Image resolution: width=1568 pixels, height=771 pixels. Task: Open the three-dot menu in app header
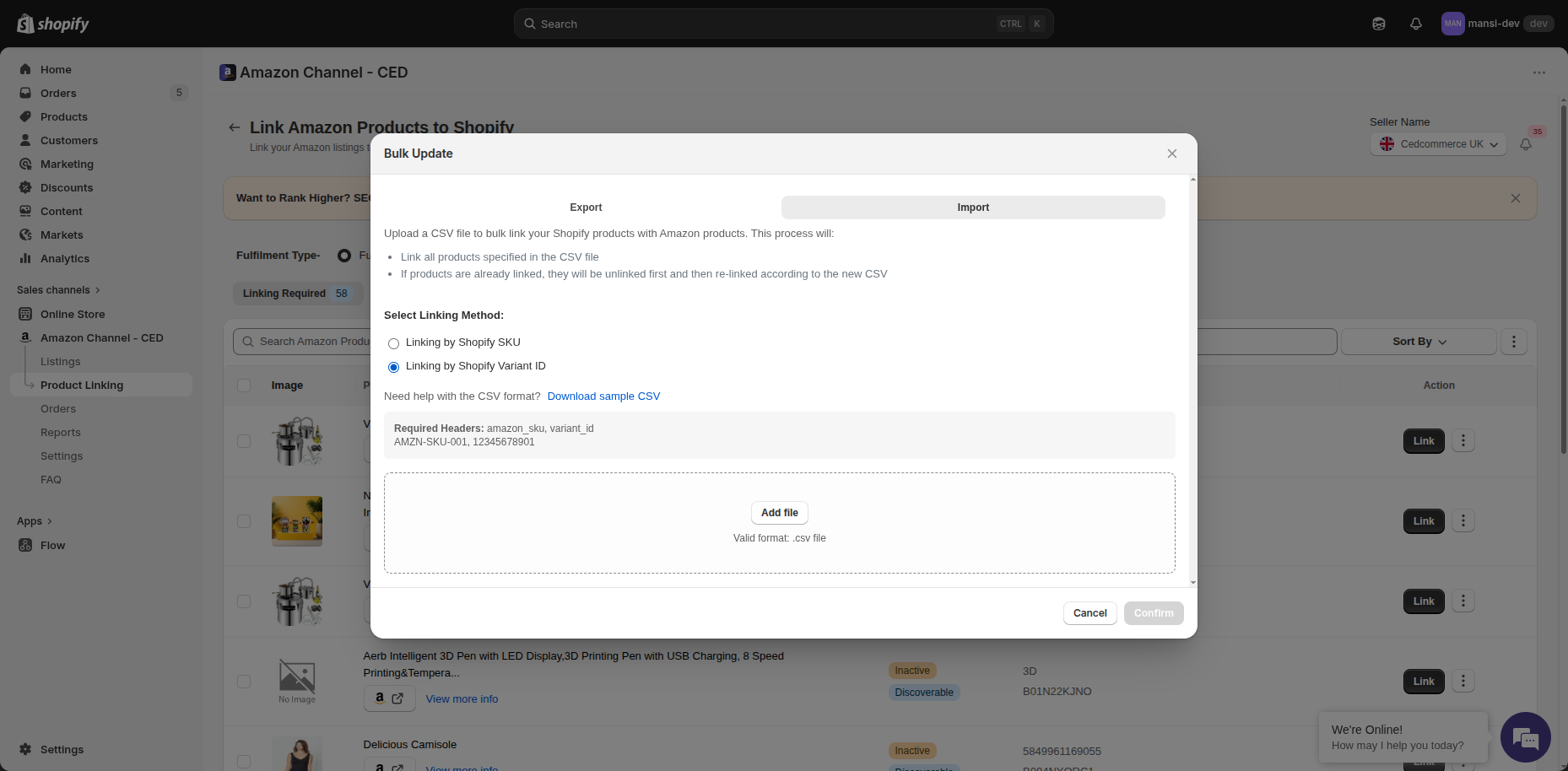[1539, 73]
